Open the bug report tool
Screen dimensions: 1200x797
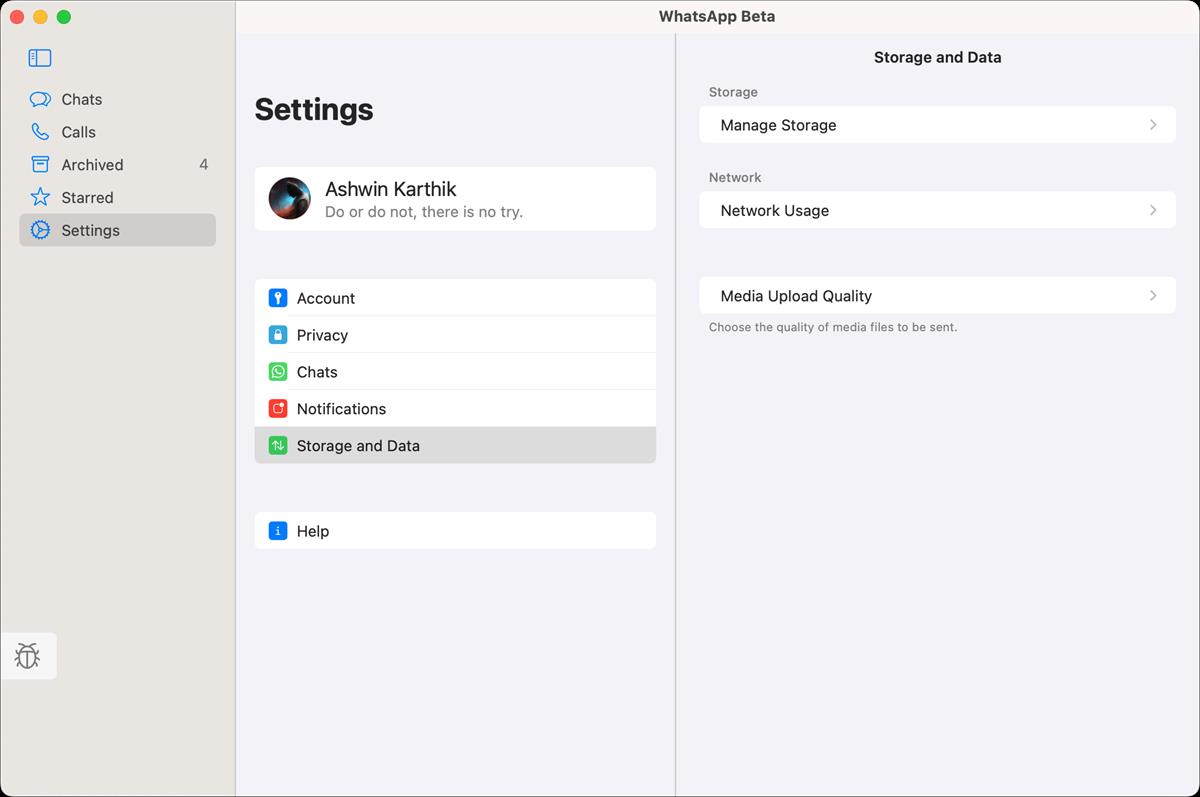(28, 655)
